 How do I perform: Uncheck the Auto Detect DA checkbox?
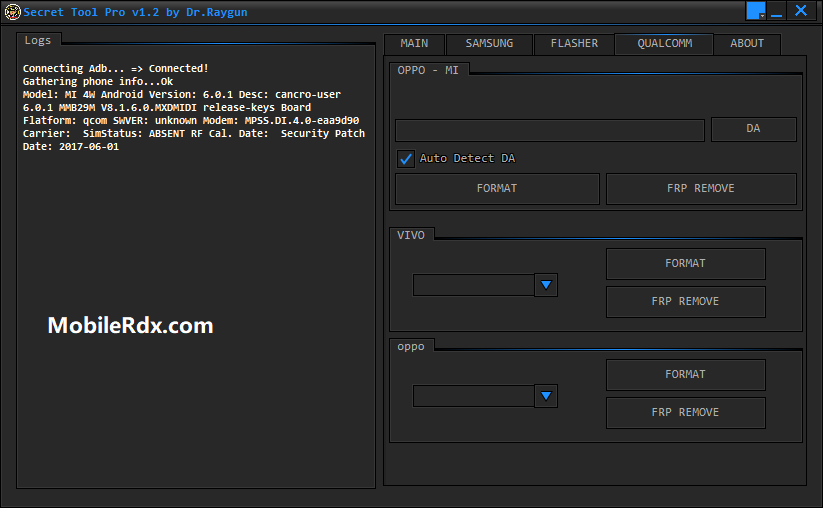406,158
